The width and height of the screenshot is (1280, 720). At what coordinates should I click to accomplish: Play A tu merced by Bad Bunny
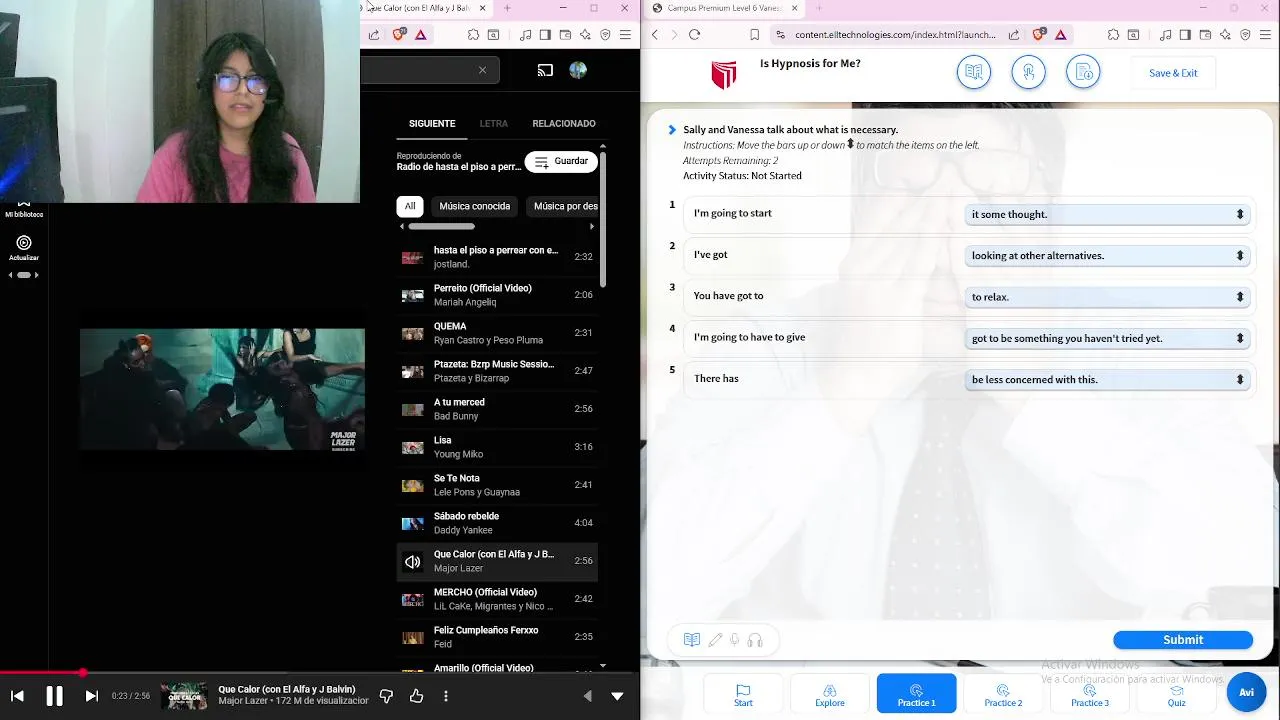(x=497, y=409)
